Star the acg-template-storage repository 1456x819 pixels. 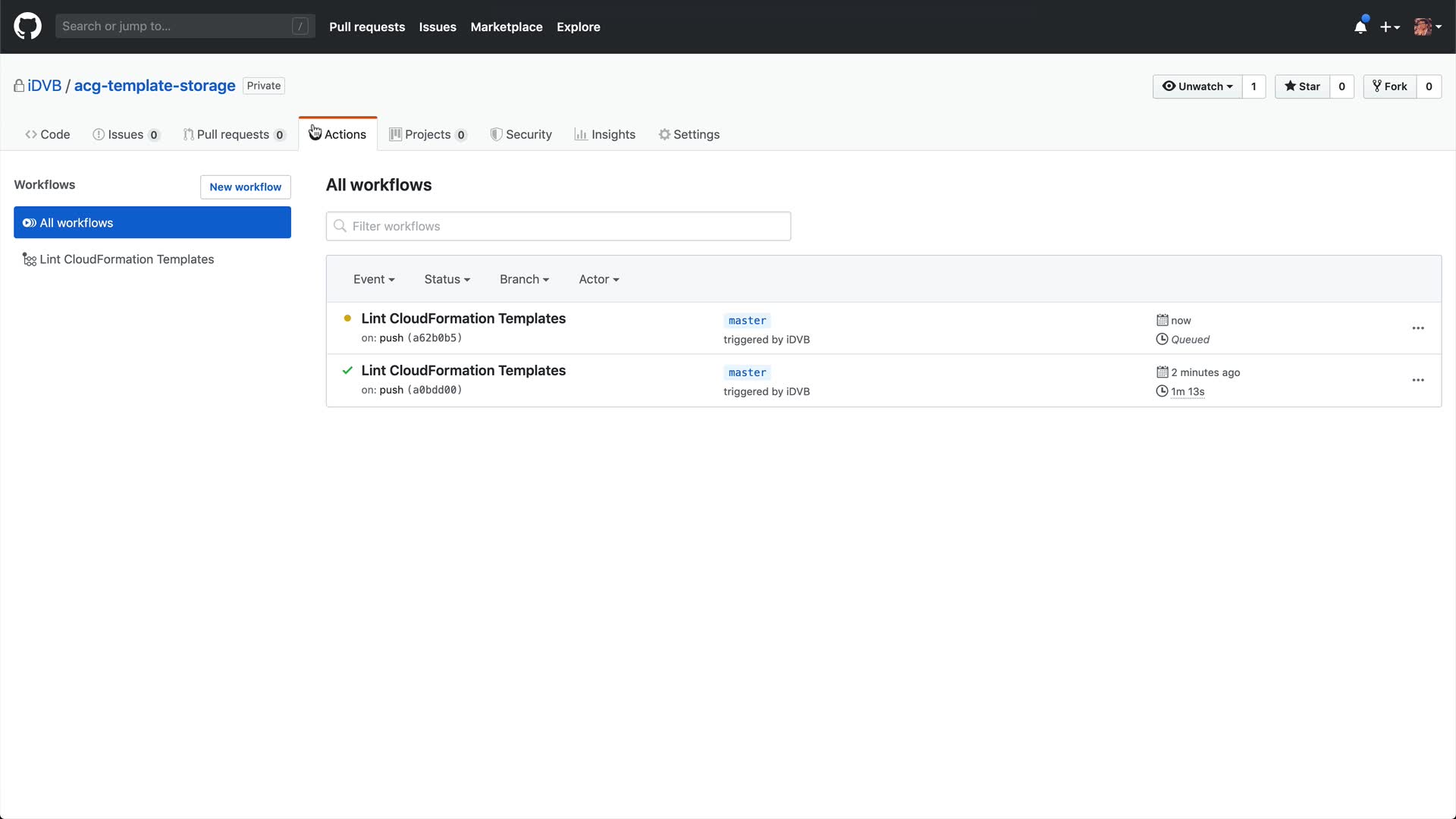[x=1302, y=86]
